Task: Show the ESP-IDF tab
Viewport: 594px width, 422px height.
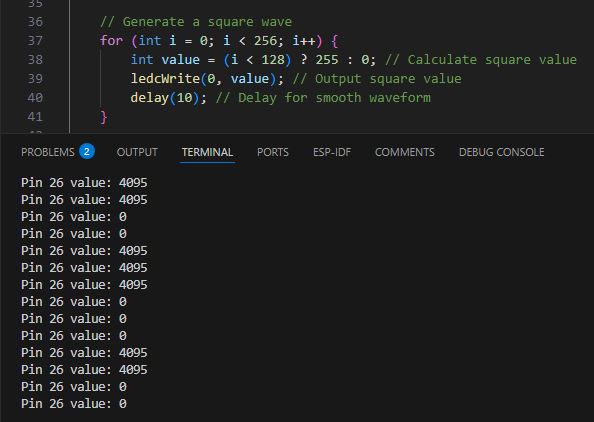Action: pos(332,152)
